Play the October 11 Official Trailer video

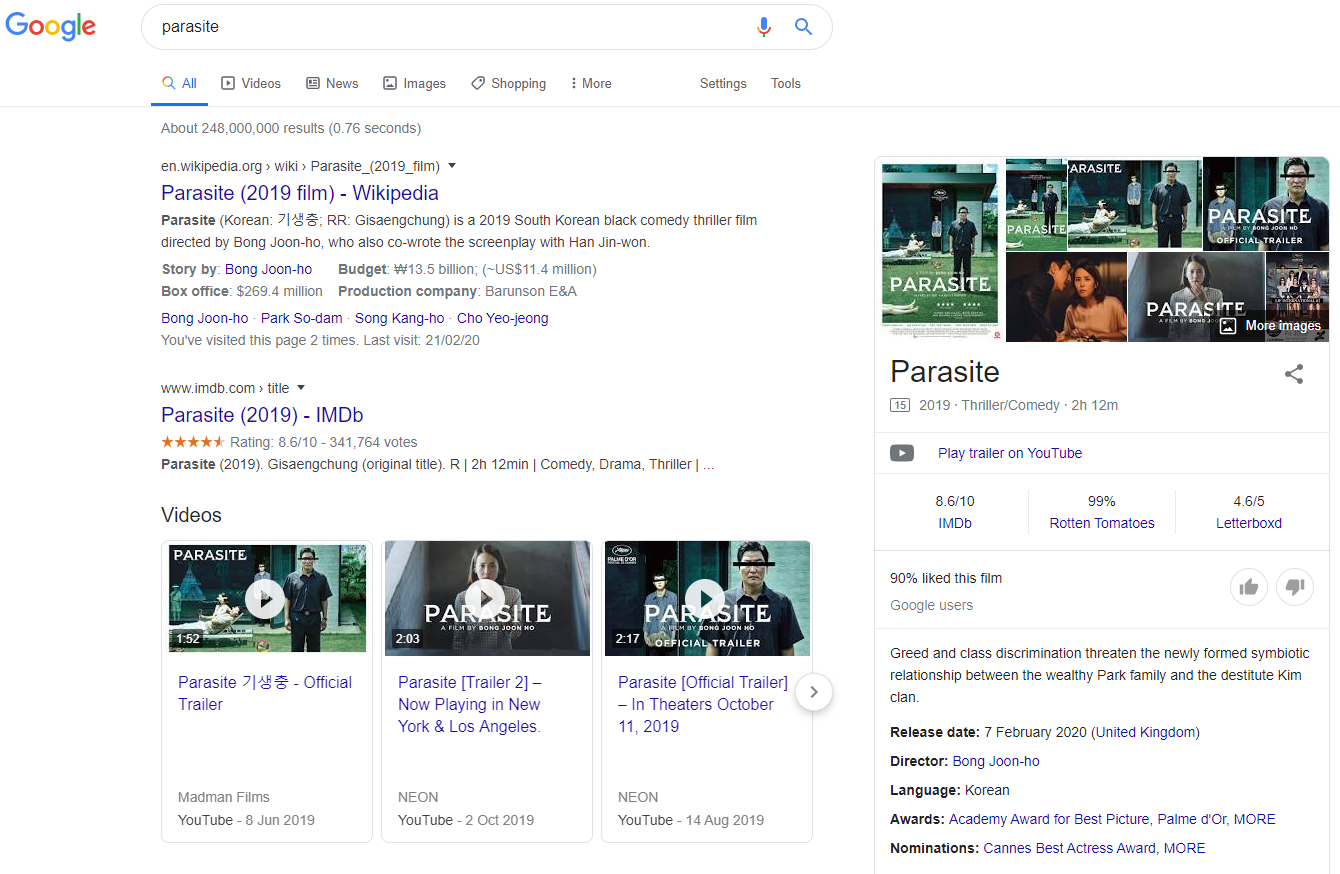(x=707, y=599)
